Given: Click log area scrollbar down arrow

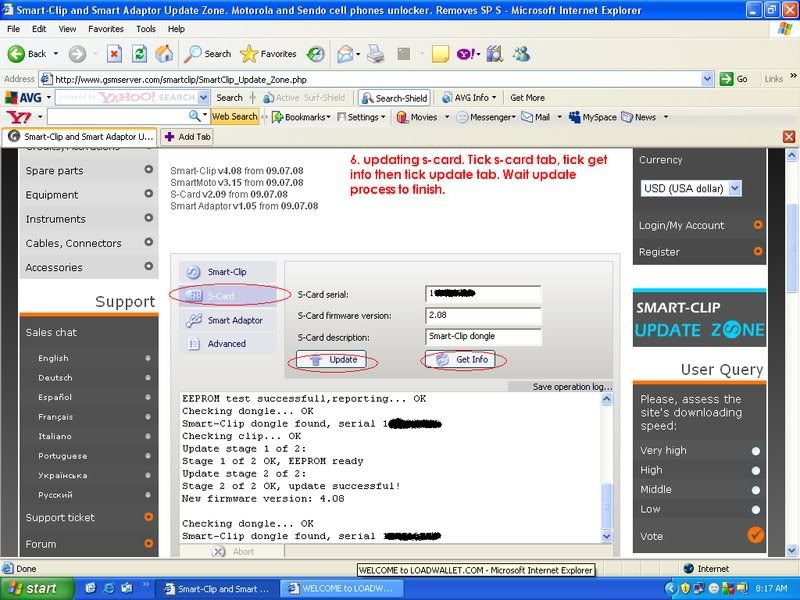Looking at the screenshot, I should coord(607,536).
